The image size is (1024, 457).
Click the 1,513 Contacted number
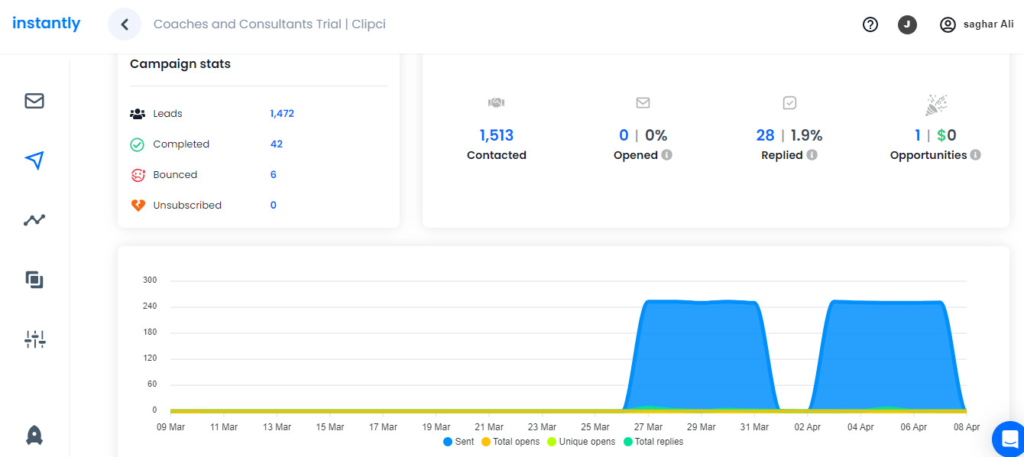[x=496, y=136]
